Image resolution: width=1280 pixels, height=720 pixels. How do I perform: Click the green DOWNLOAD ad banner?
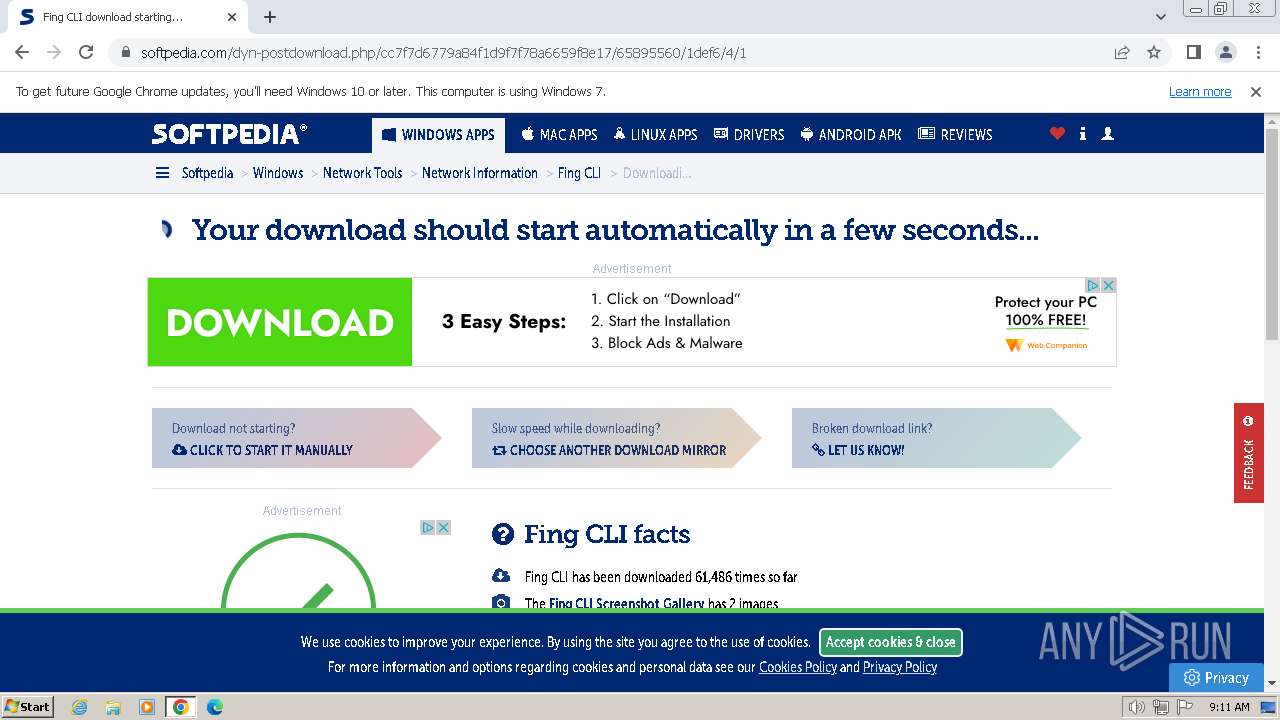click(x=280, y=322)
